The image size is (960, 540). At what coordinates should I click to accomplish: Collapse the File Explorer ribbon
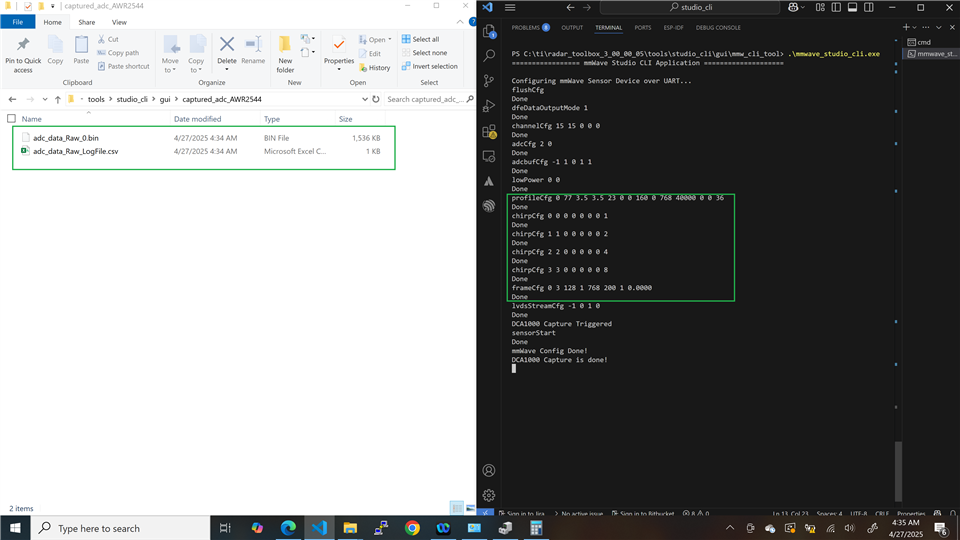pyautogui.click(x=460, y=22)
